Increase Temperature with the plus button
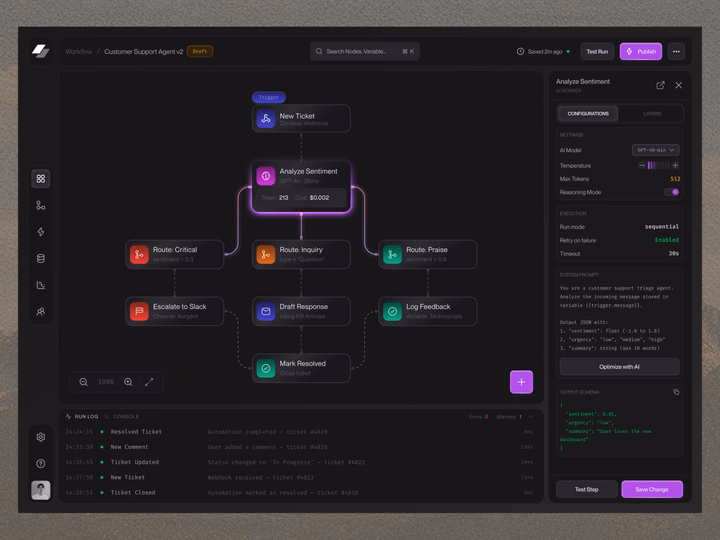The image size is (720, 540). pyautogui.click(x=675, y=165)
